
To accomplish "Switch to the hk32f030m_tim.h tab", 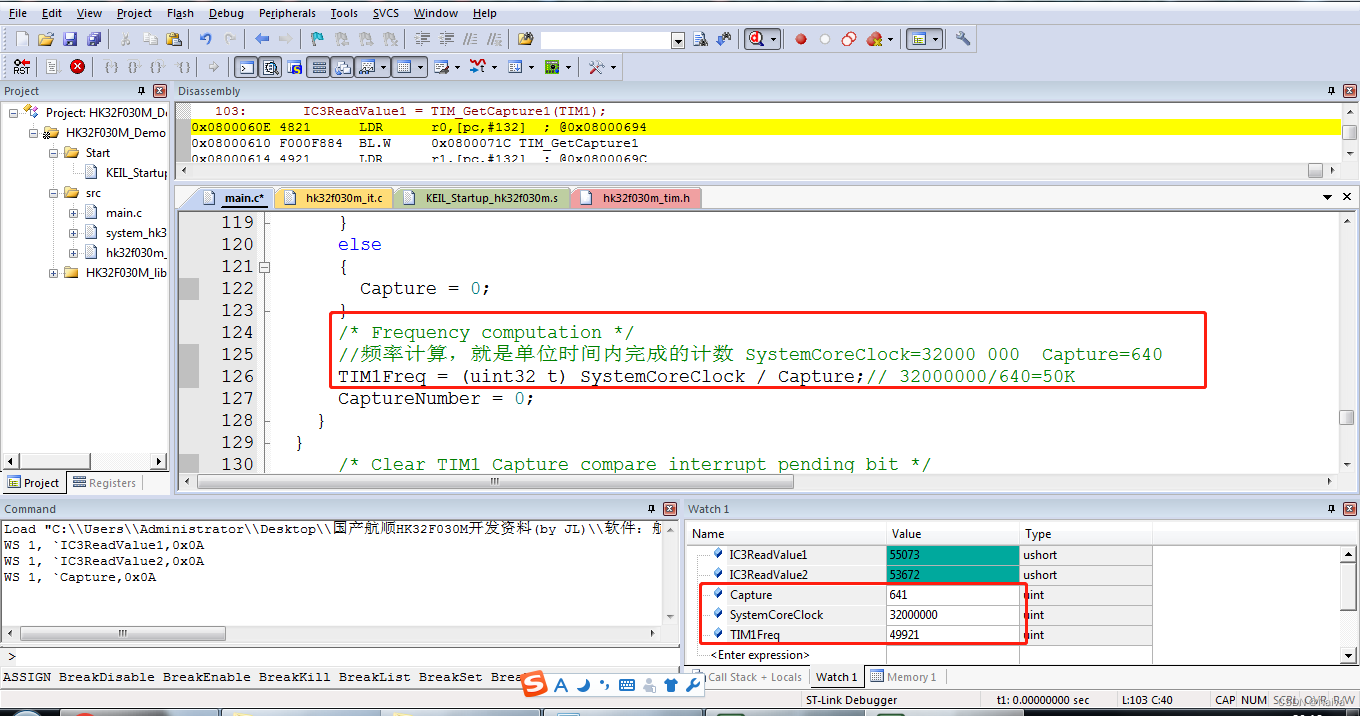I will tap(635, 198).
